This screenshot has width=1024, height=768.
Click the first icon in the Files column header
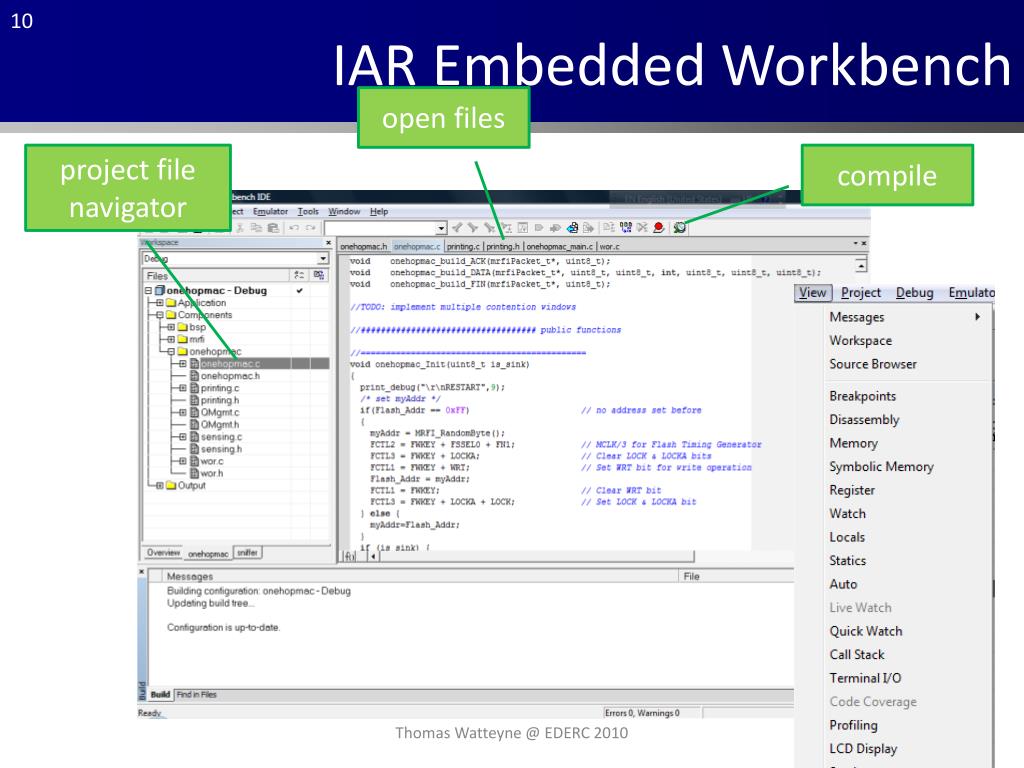pos(299,276)
